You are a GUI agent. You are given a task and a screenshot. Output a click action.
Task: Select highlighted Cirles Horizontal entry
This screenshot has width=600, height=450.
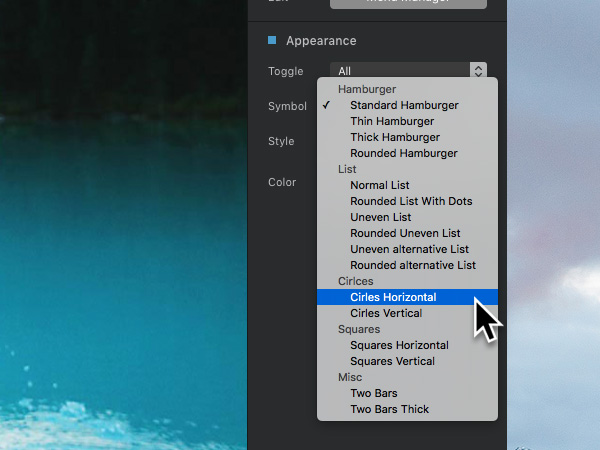coord(407,297)
